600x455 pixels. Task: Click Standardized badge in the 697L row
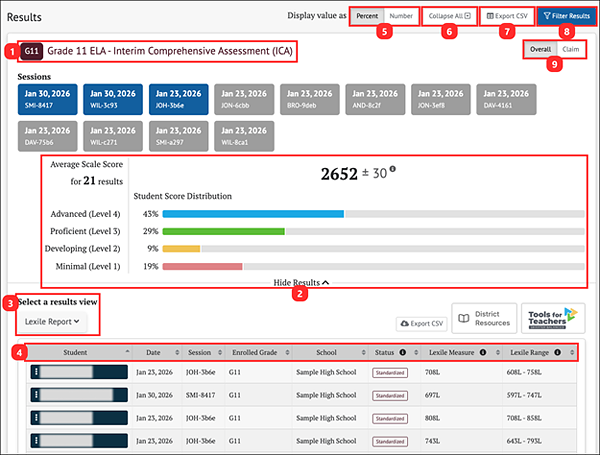[x=390, y=396]
